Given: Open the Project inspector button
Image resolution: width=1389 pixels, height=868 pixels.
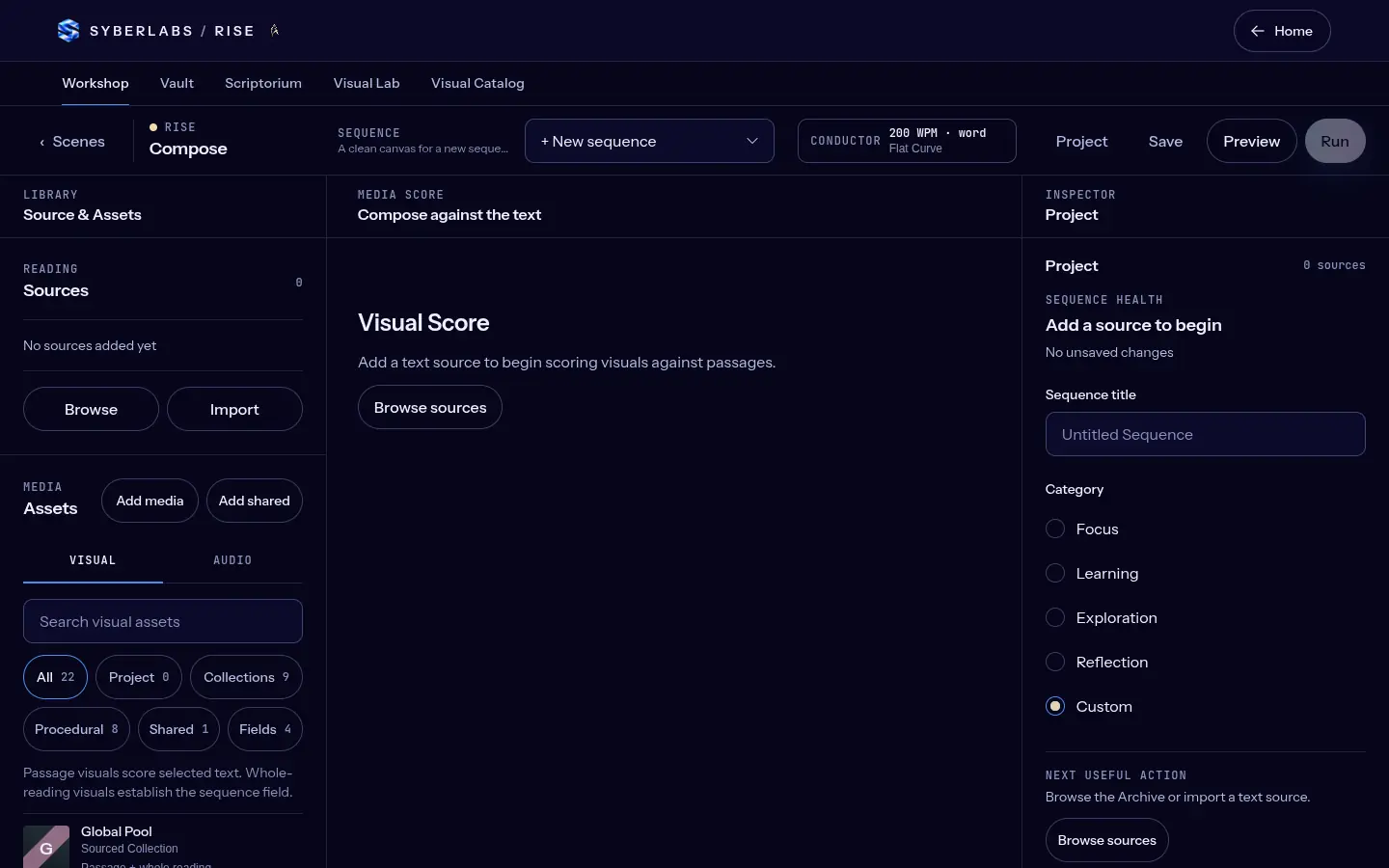Looking at the screenshot, I should tap(1081, 141).
